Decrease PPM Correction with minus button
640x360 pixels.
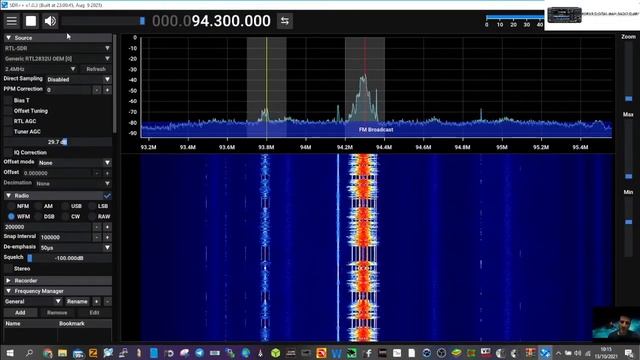pos(97,90)
